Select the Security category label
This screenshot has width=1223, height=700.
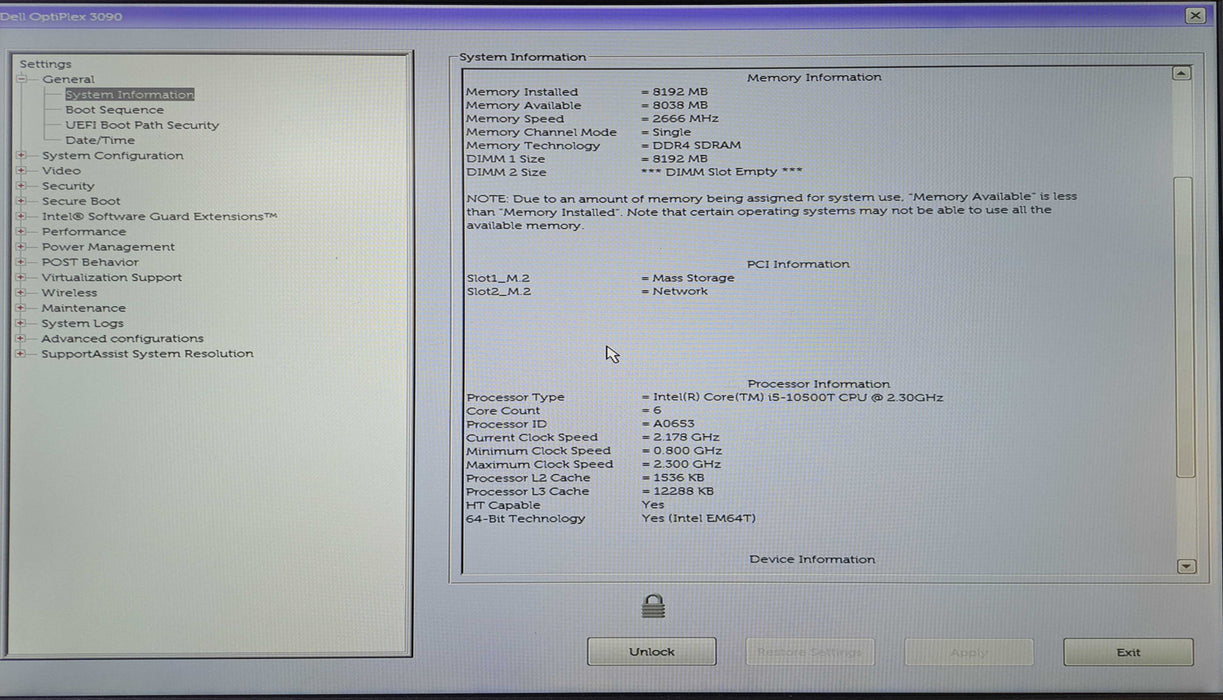[x=68, y=186]
